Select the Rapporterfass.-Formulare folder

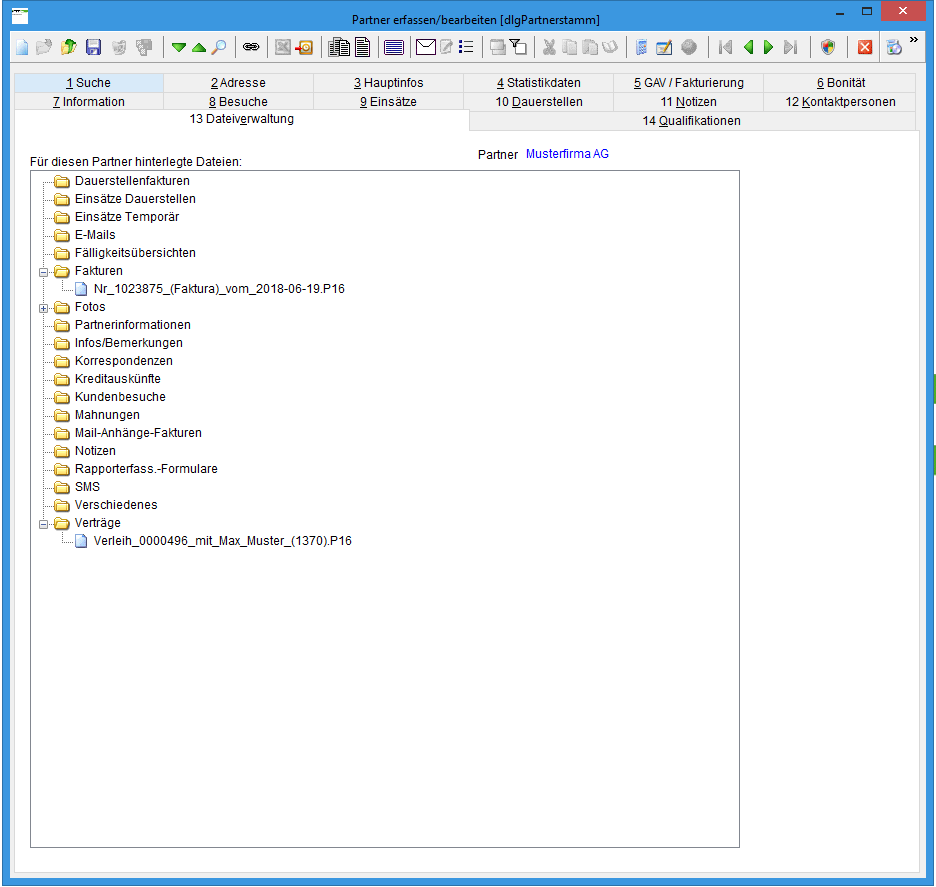[x=146, y=469]
